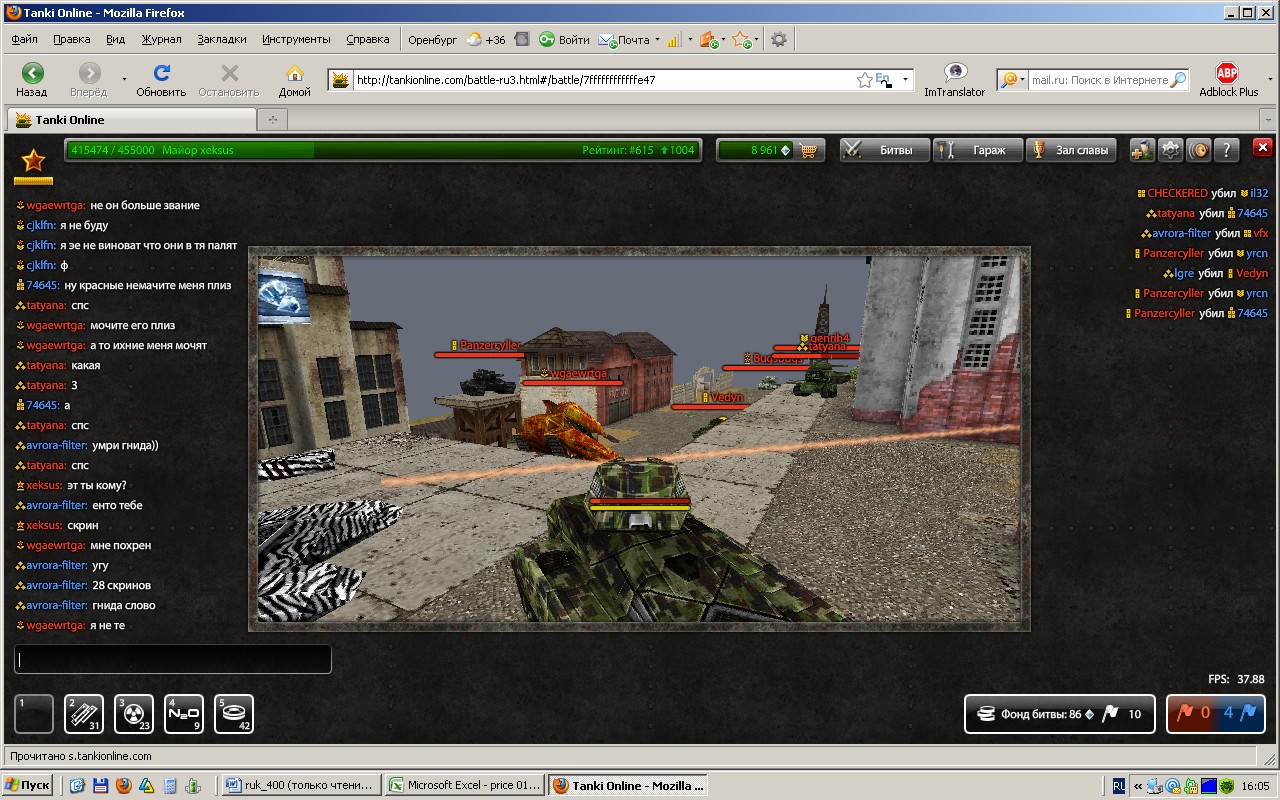Click the major rank star icon
The width and height of the screenshot is (1280, 800).
(x=34, y=160)
